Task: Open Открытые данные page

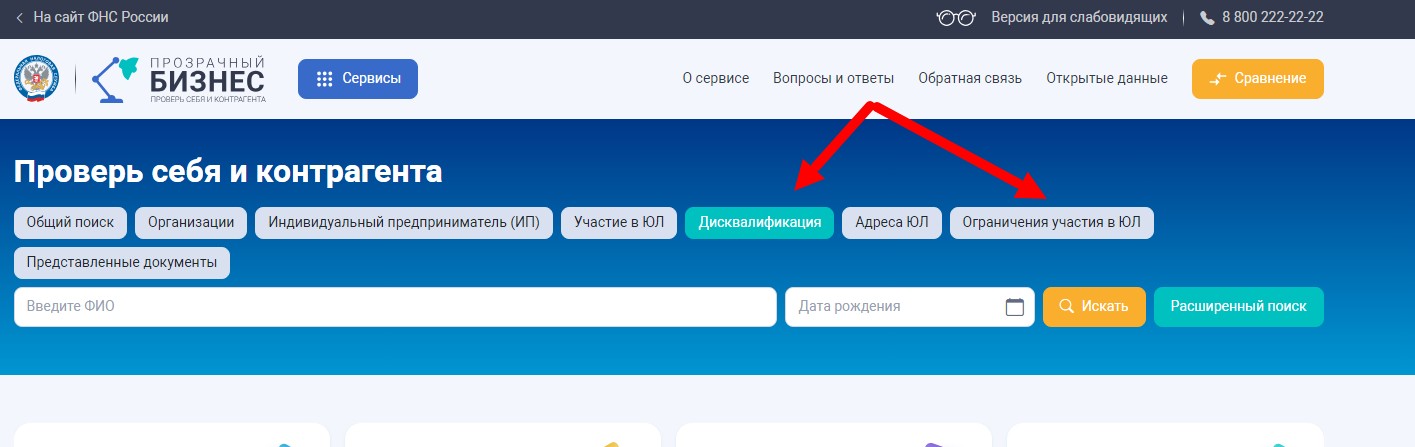Action: tap(1107, 78)
